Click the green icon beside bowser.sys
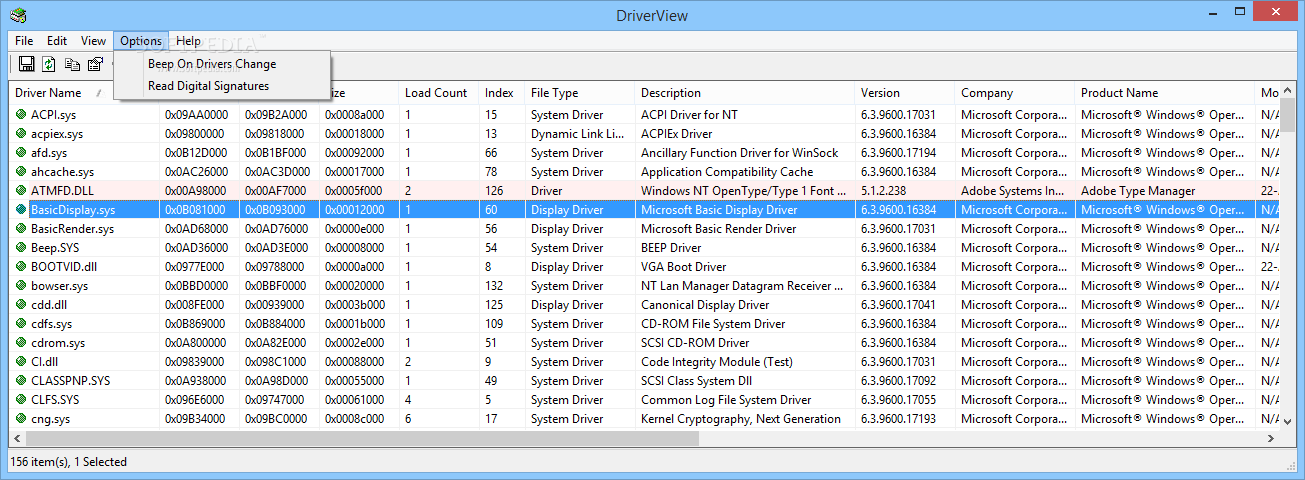This screenshot has height=480, width=1305. click(x=21, y=286)
